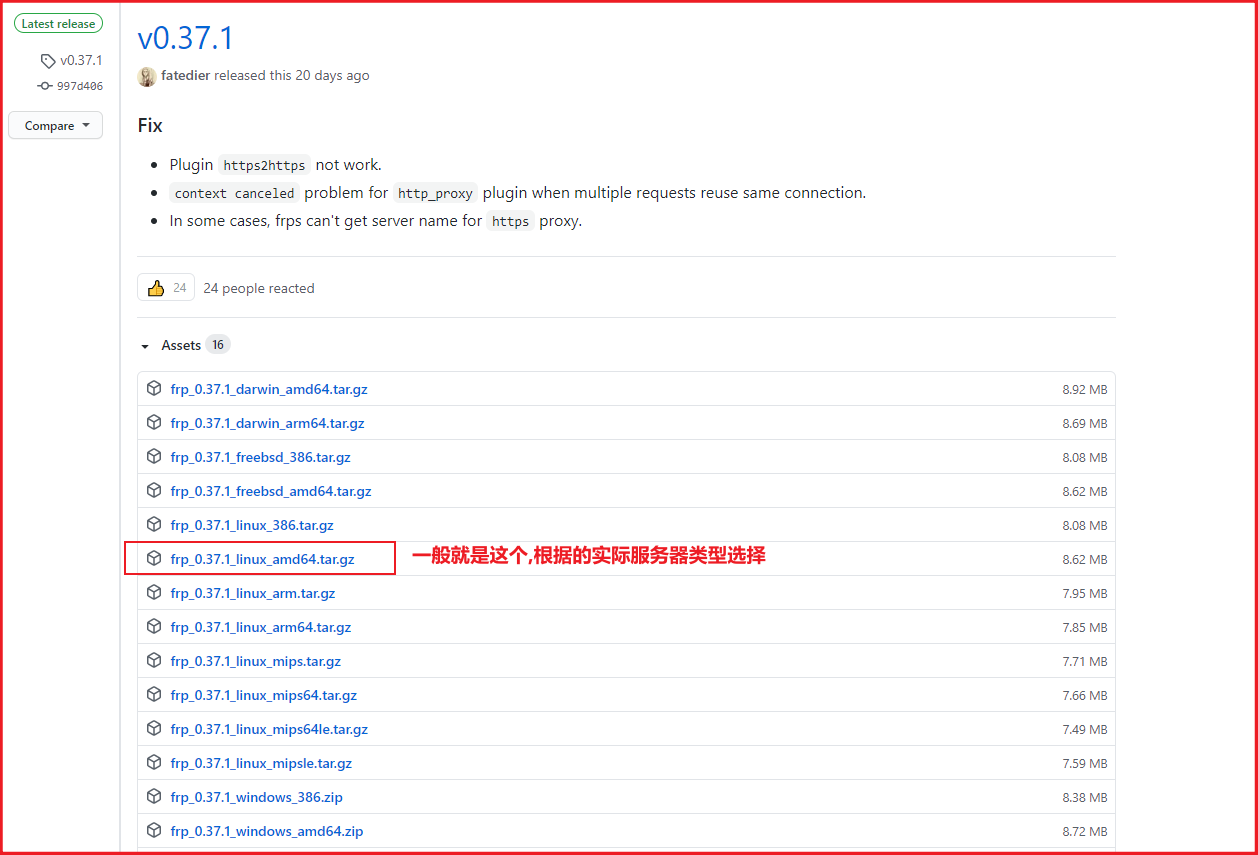Download frp_0.37.1_freebsd_386.tar.gz

point(261,457)
